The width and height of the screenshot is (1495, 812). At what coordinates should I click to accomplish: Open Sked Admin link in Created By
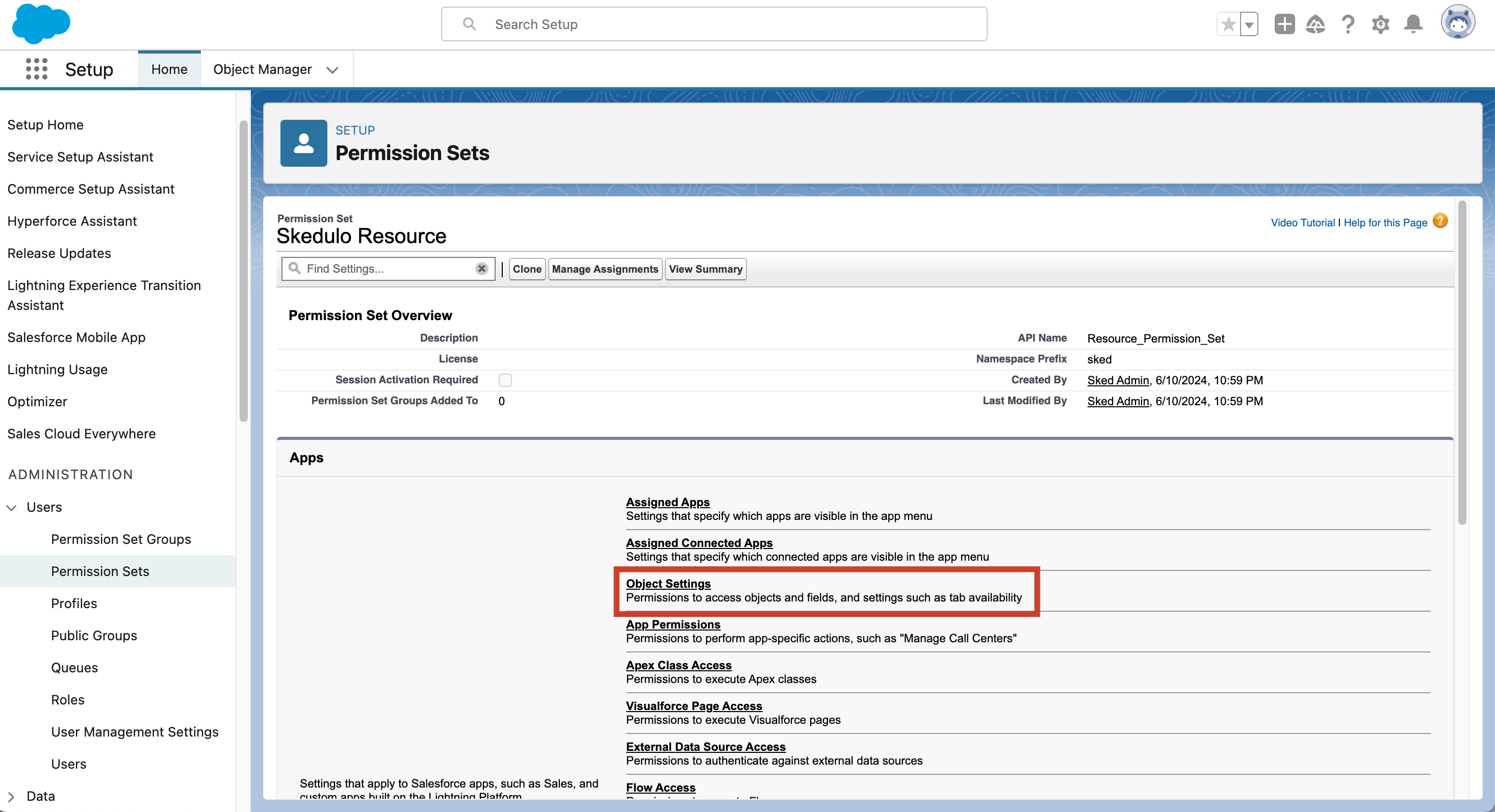pyautogui.click(x=1118, y=380)
